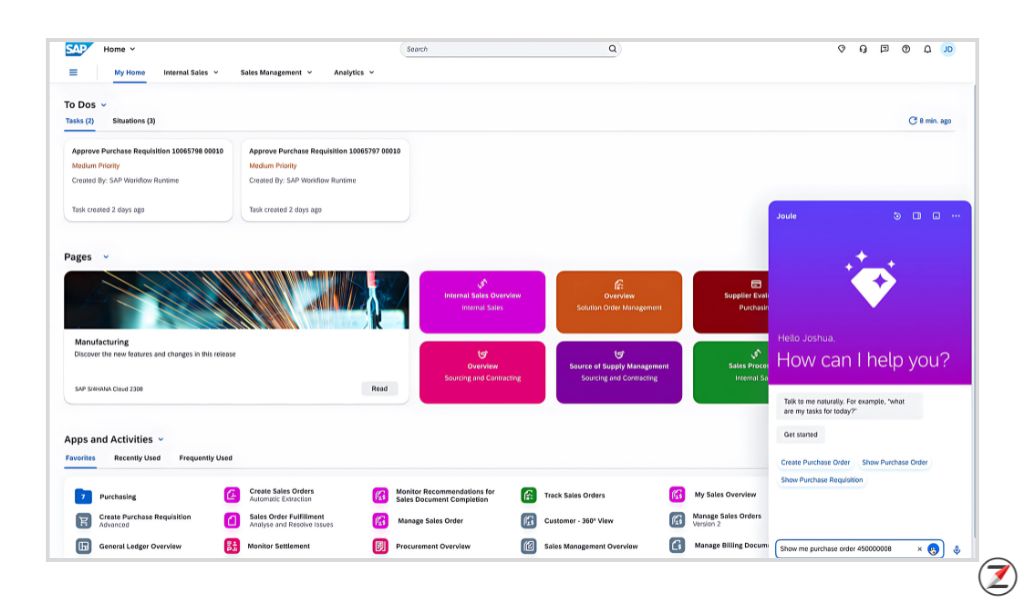Open the orange Solution Order Management tile
The width and height of the screenshot is (1025, 600).
click(619, 302)
